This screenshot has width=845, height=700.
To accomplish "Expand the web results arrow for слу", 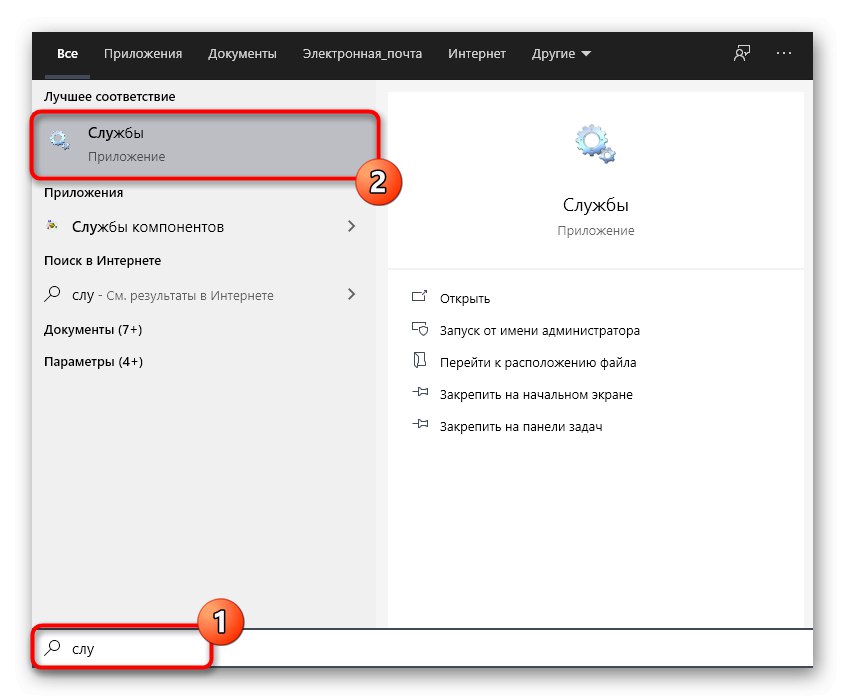I will (351, 295).
